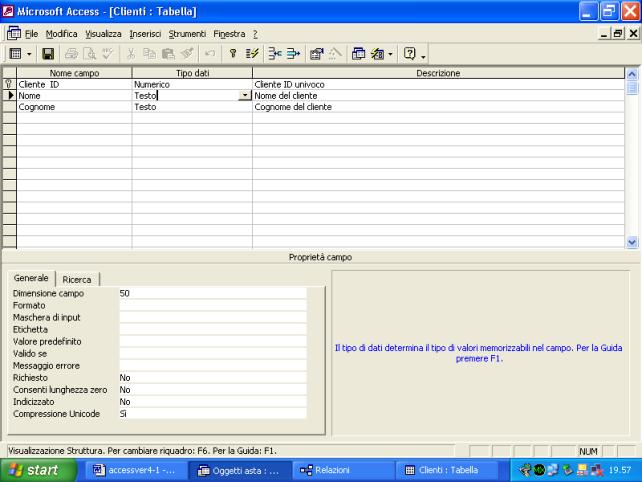
Task: Expand the Tipo dati dropdown for Nome
Action: 245,95
